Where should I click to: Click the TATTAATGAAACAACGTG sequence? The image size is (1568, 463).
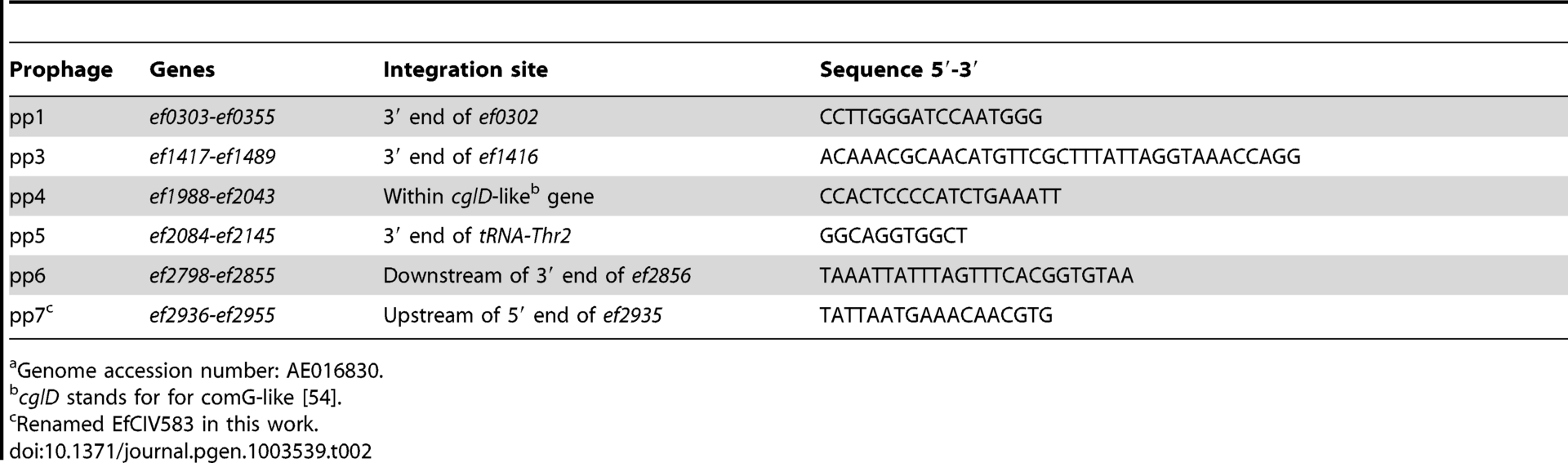point(937,315)
